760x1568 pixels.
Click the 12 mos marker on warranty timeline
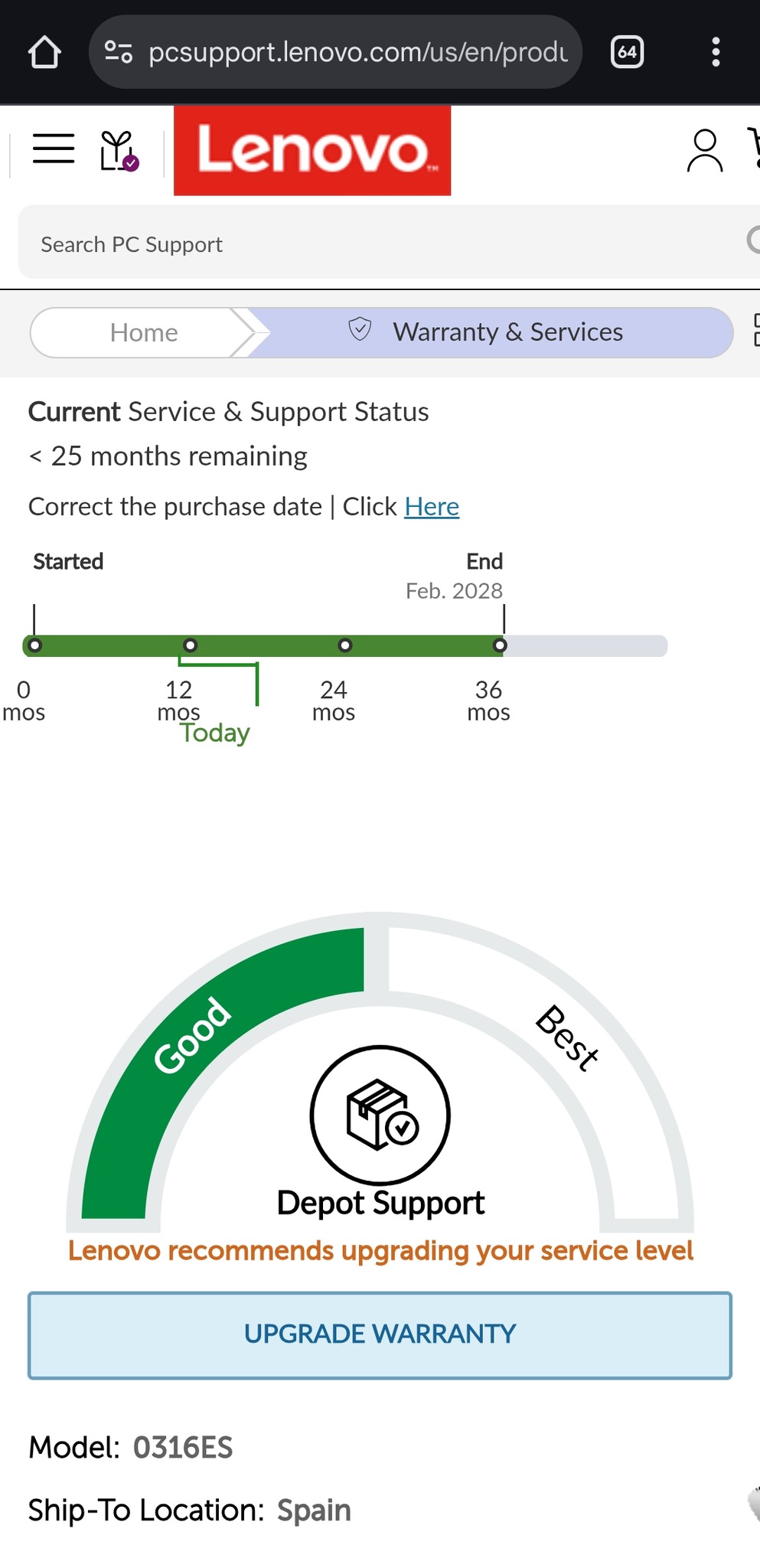coord(191,645)
